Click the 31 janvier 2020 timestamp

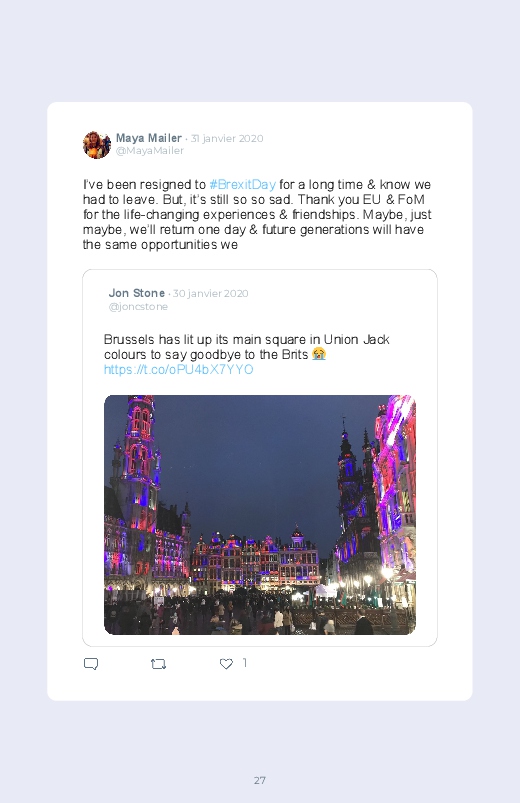pos(227,138)
